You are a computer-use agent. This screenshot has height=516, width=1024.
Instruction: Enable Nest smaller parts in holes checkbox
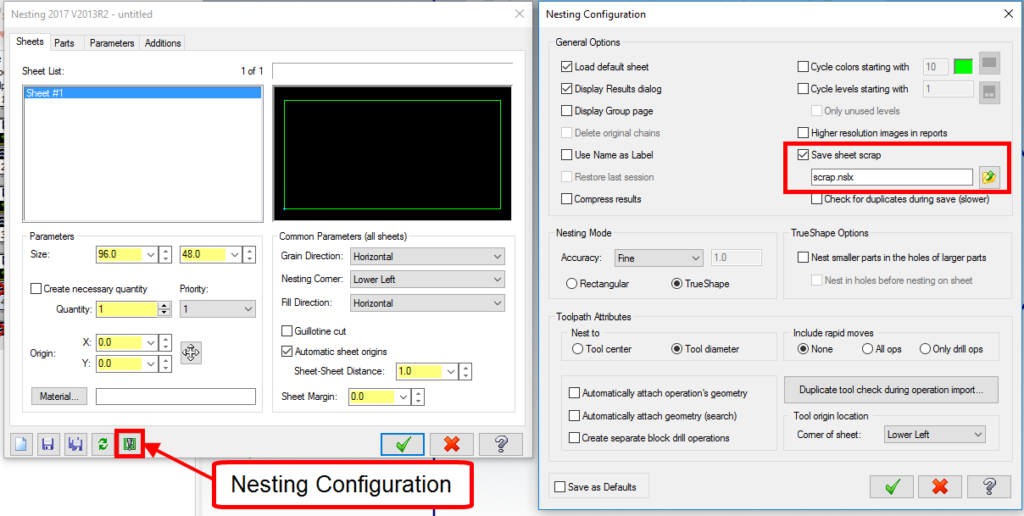tap(803, 258)
